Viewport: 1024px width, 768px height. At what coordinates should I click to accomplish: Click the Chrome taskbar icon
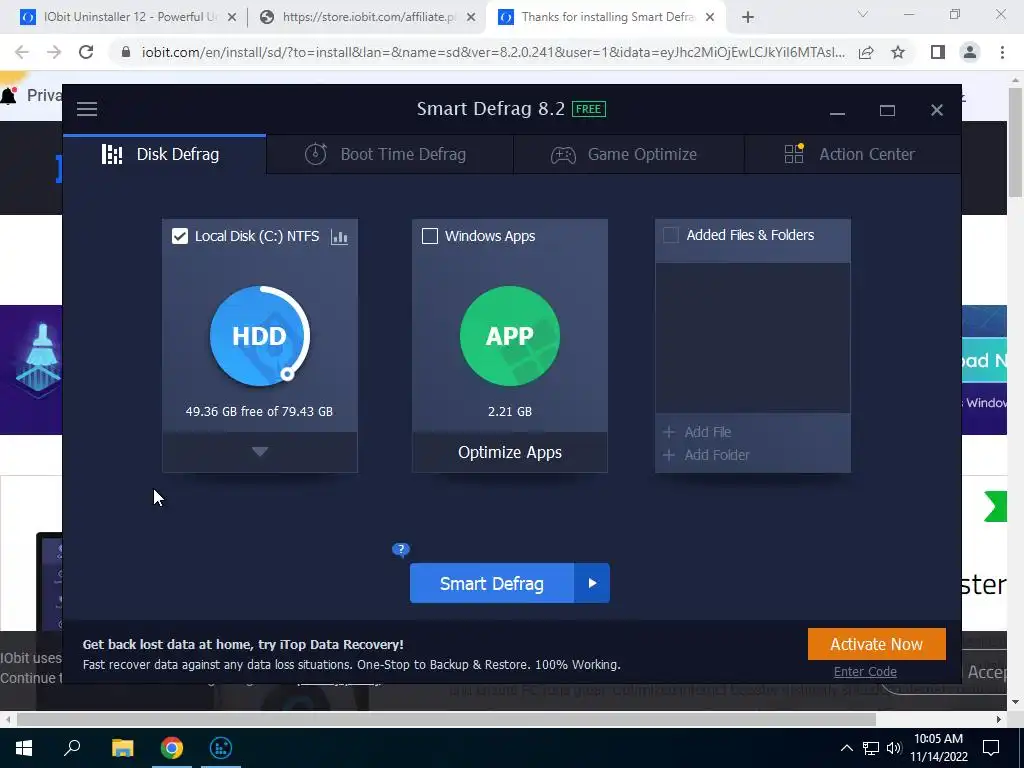172,748
